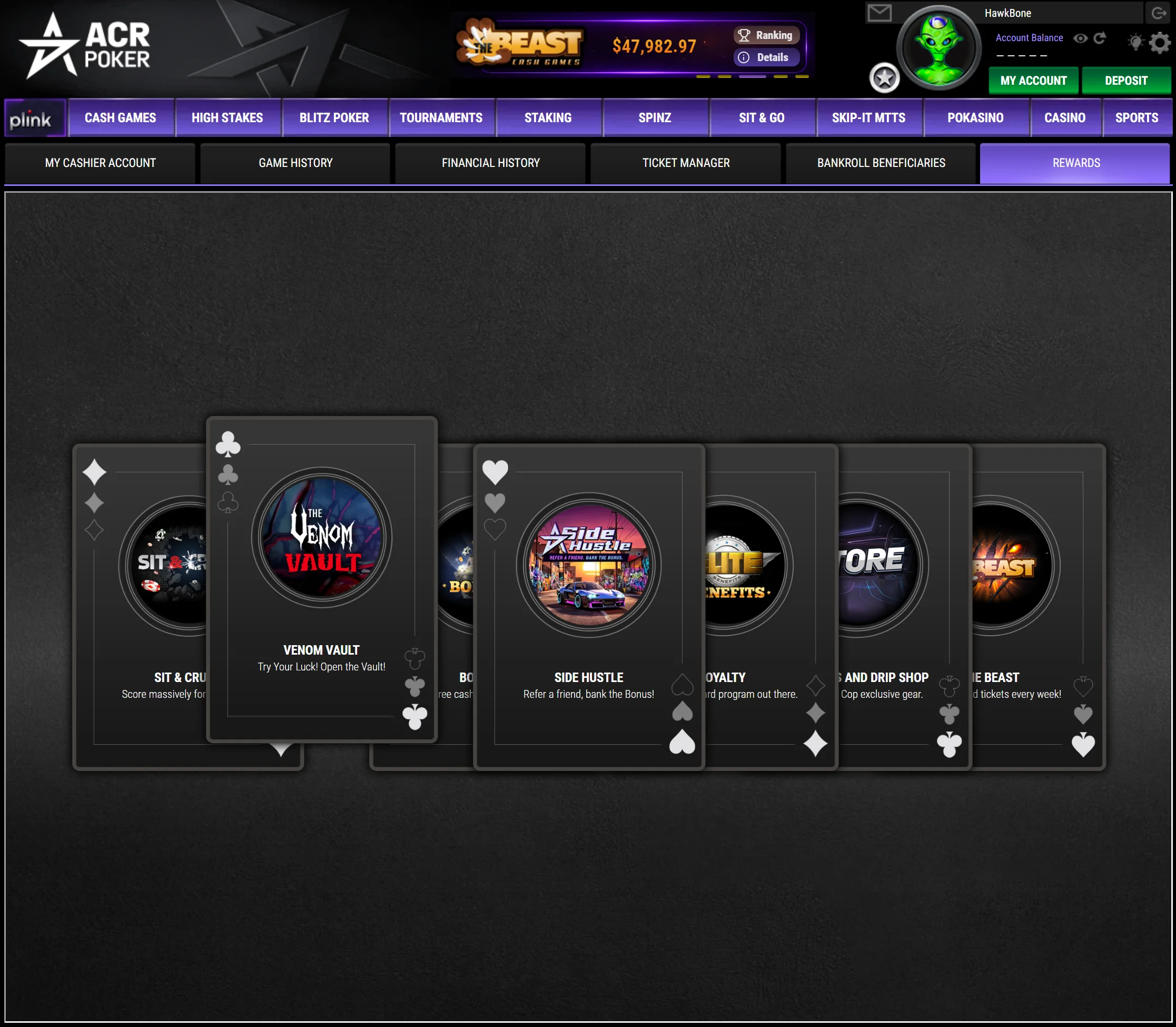Viewport: 1176px width, 1027px height.
Task: Click the Account Balance label
Action: pos(1029,38)
